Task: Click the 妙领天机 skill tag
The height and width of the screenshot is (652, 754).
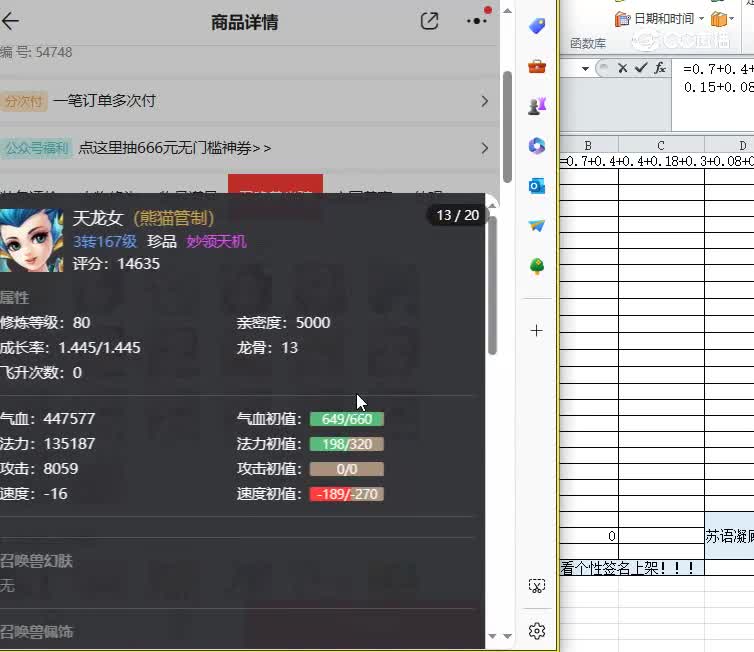Action: coord(216,241)
